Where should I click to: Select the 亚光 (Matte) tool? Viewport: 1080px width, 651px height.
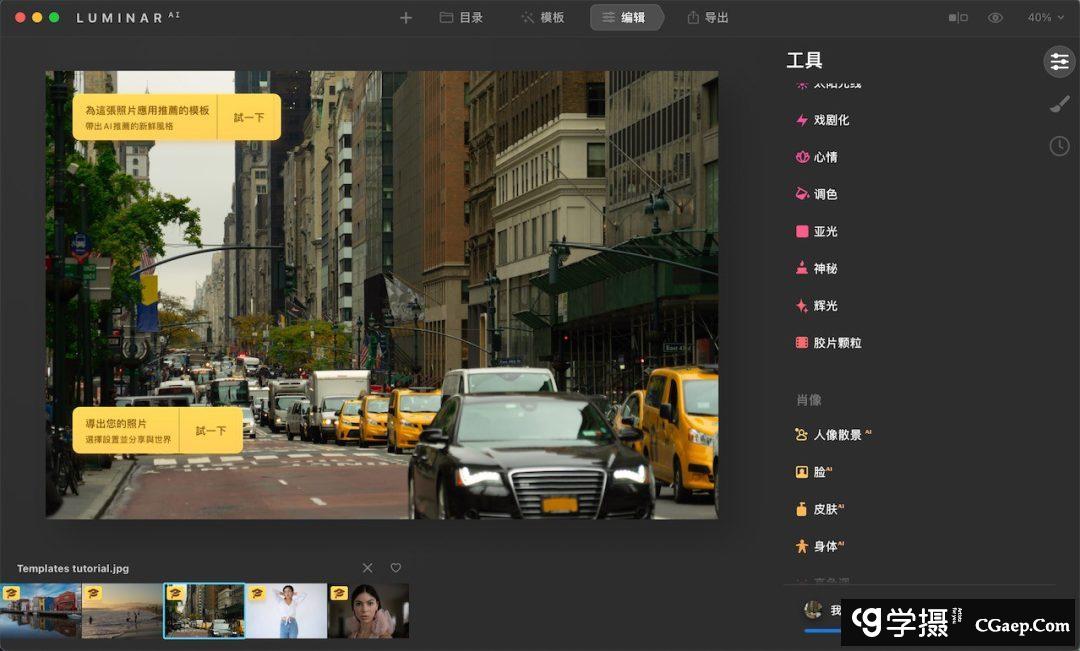coord(825,231)
